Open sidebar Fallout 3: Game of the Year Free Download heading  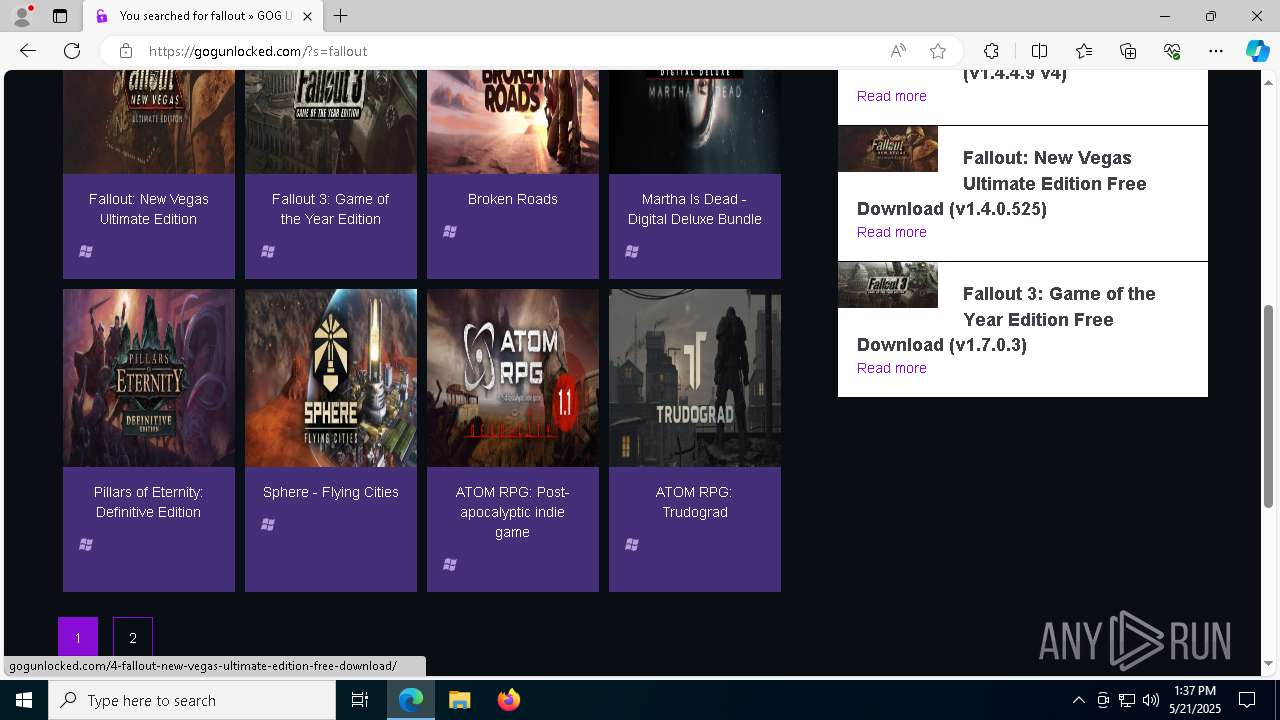1006,319
